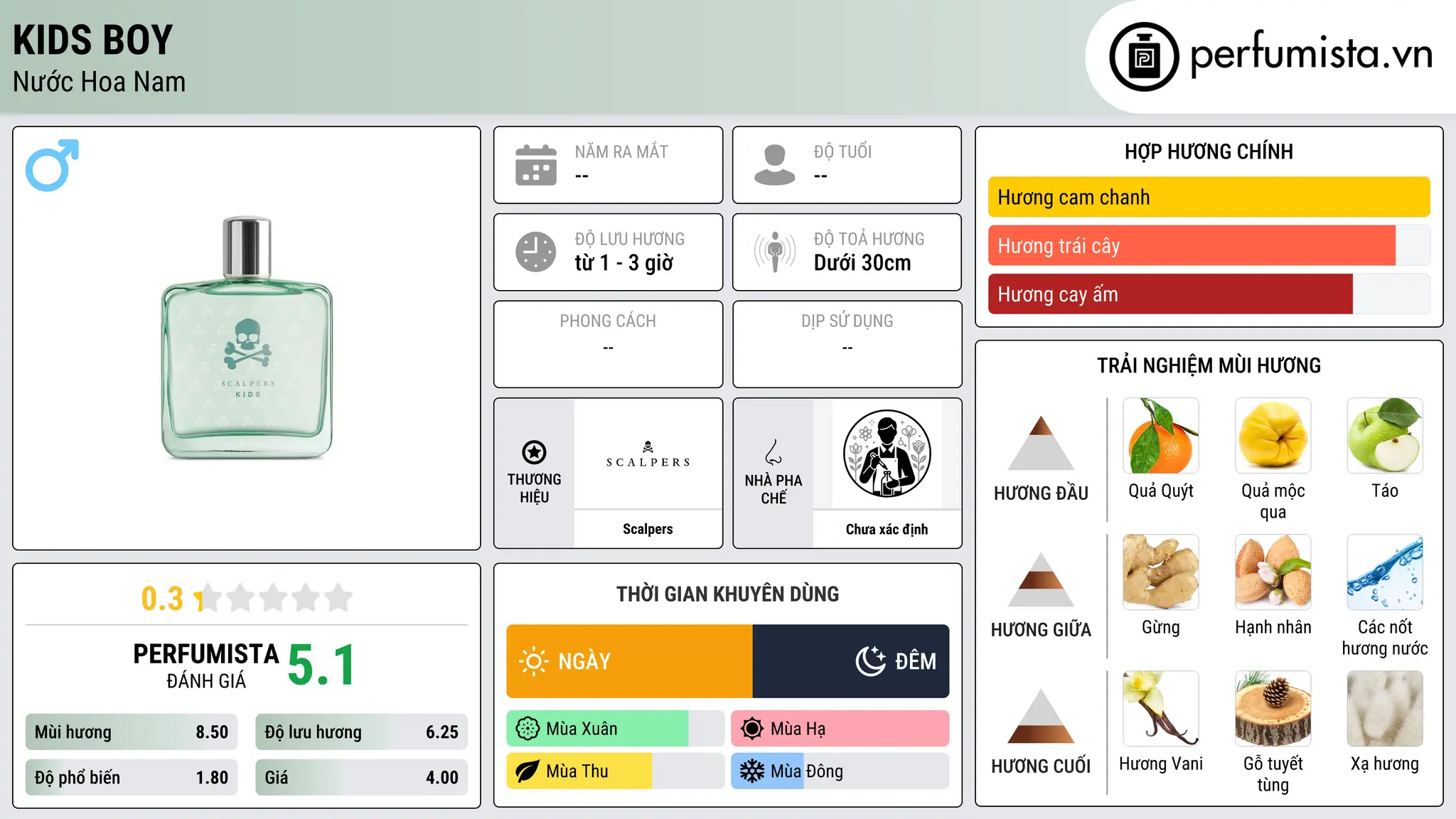Click the Hợp hương chính heading

[x=1209, y=151]
